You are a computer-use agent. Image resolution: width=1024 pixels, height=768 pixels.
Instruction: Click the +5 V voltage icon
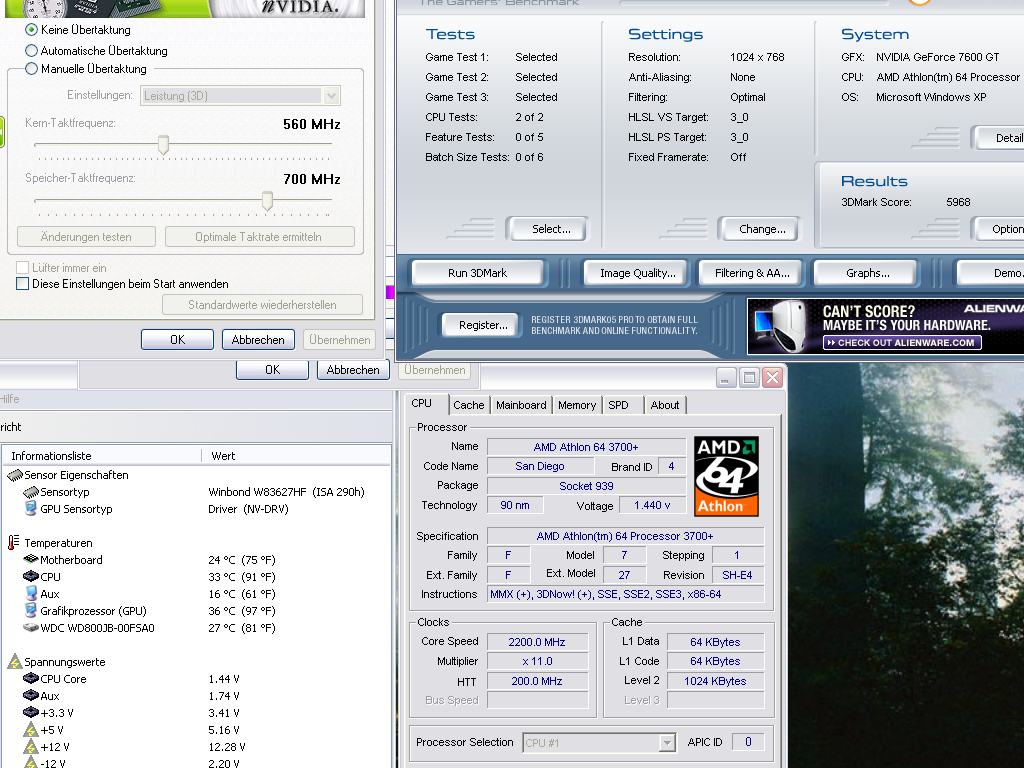[x=31, y=729]
